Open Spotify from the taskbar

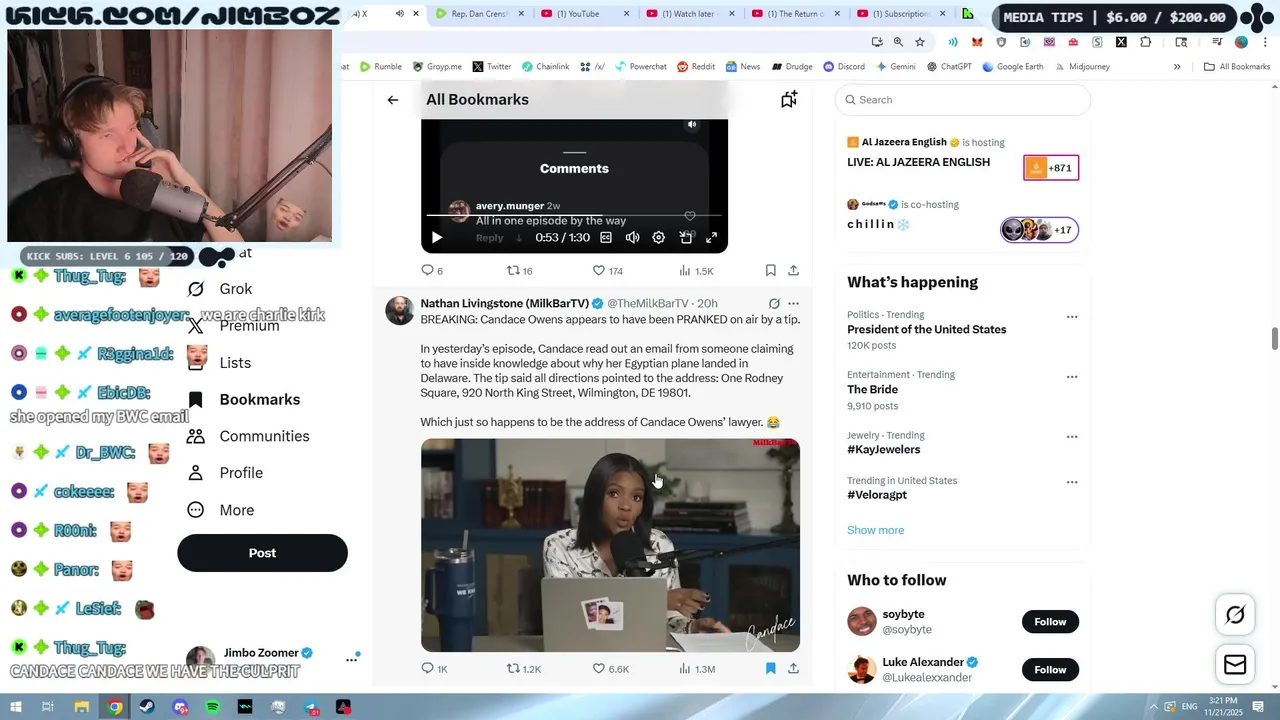(212, 707)
